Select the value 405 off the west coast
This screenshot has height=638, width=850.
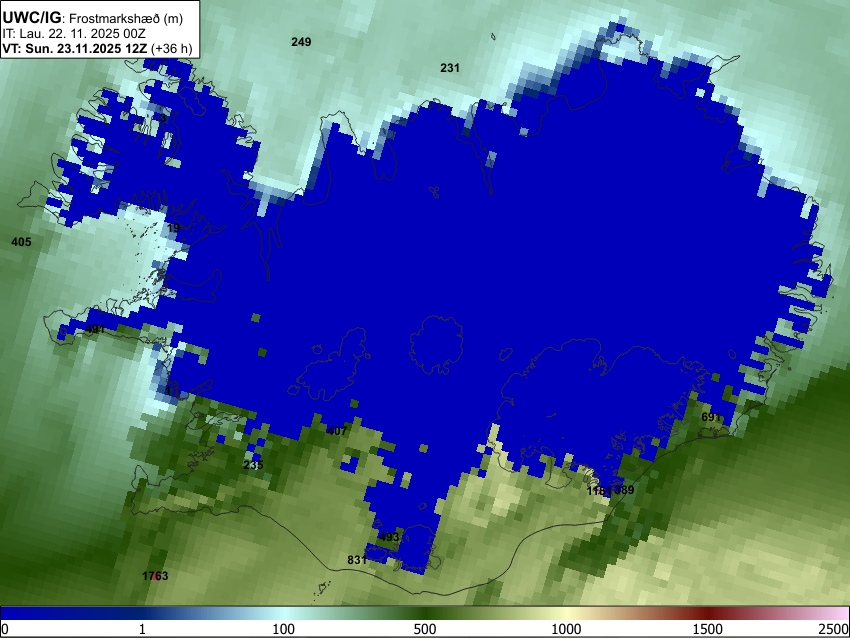[x=21, y=242]
